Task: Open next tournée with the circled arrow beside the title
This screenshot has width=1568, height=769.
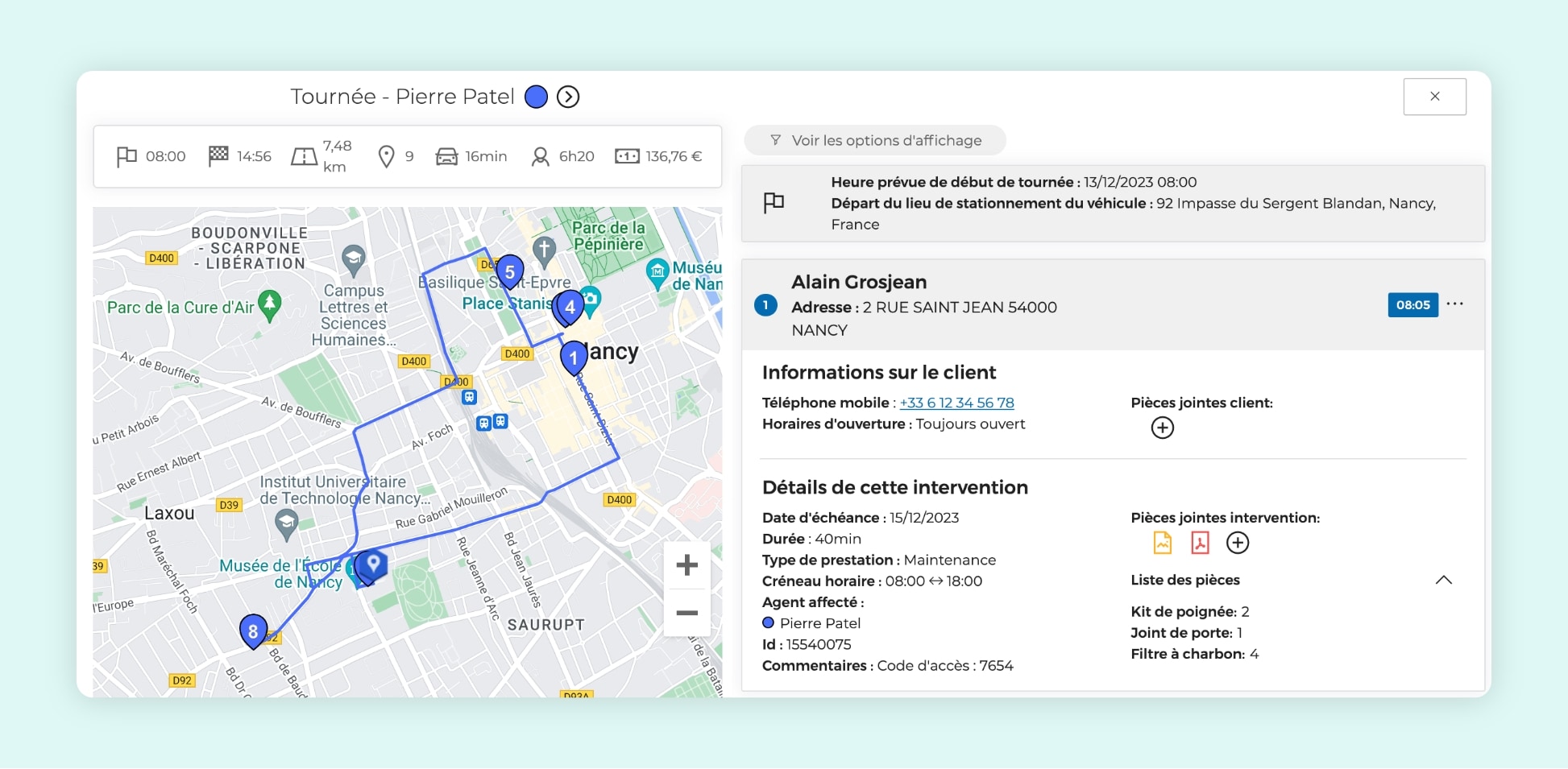Action: [569, 97]
